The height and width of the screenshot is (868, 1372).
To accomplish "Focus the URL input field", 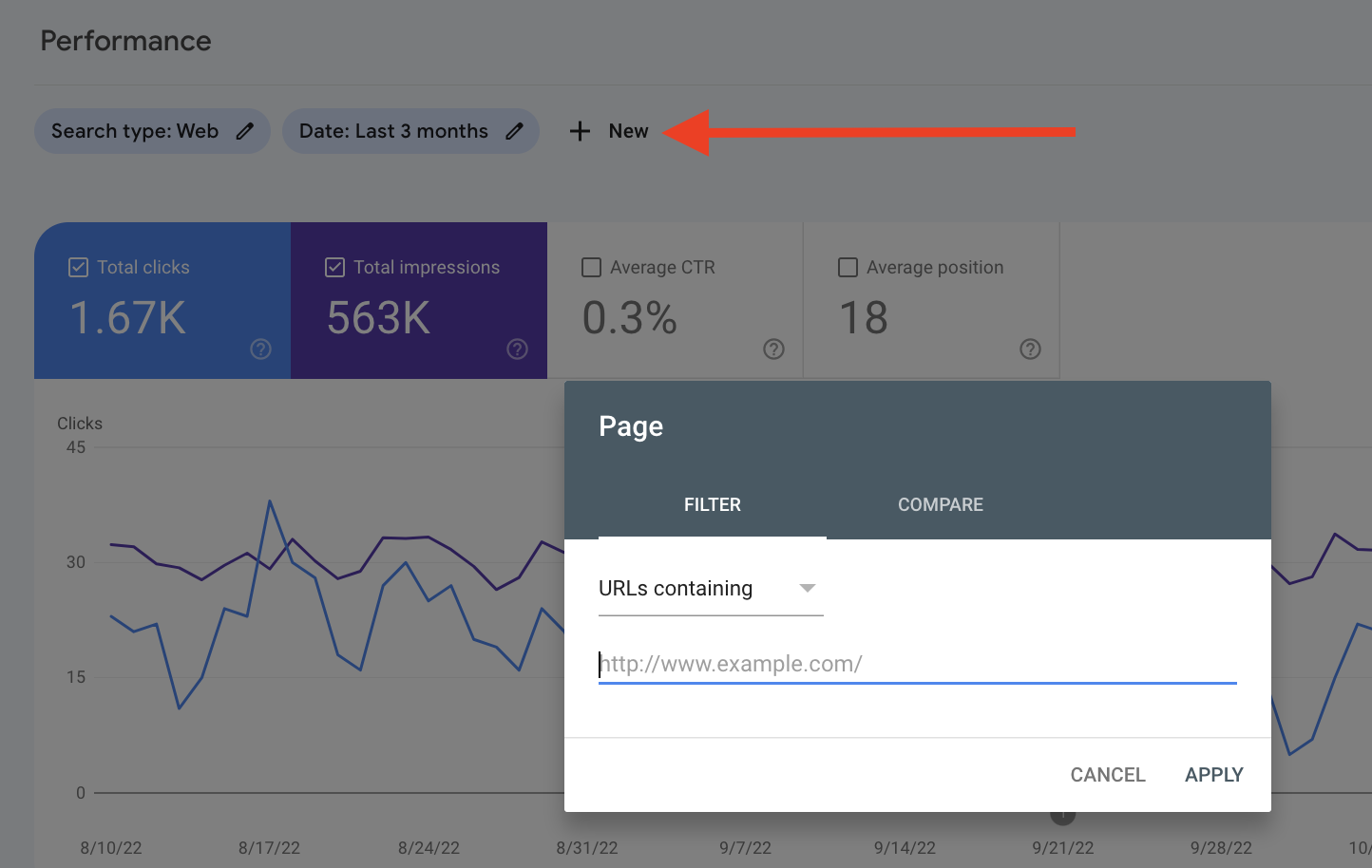I will (x=917, y=664).
